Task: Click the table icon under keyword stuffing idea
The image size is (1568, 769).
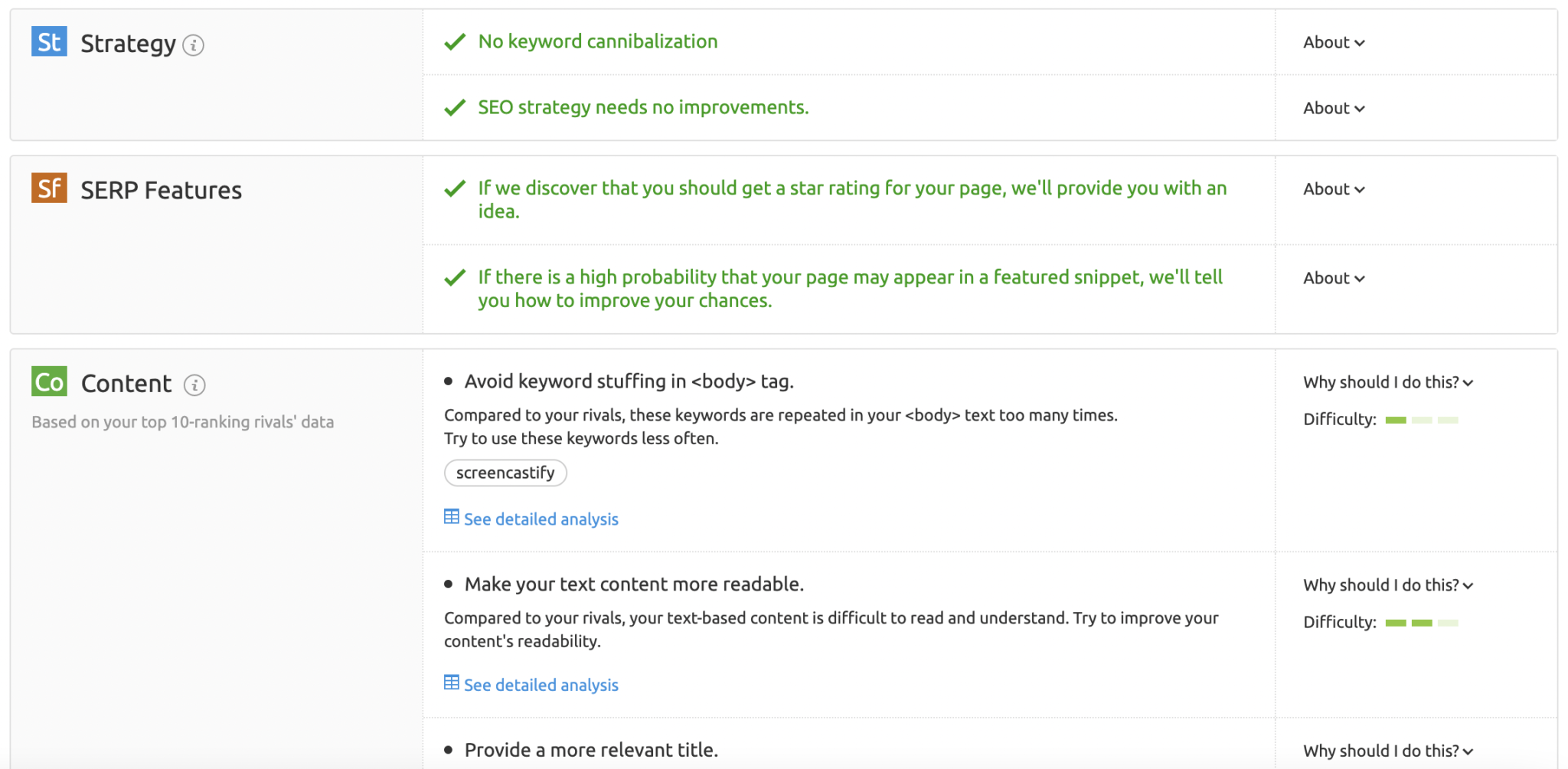Action: [452, 517]
